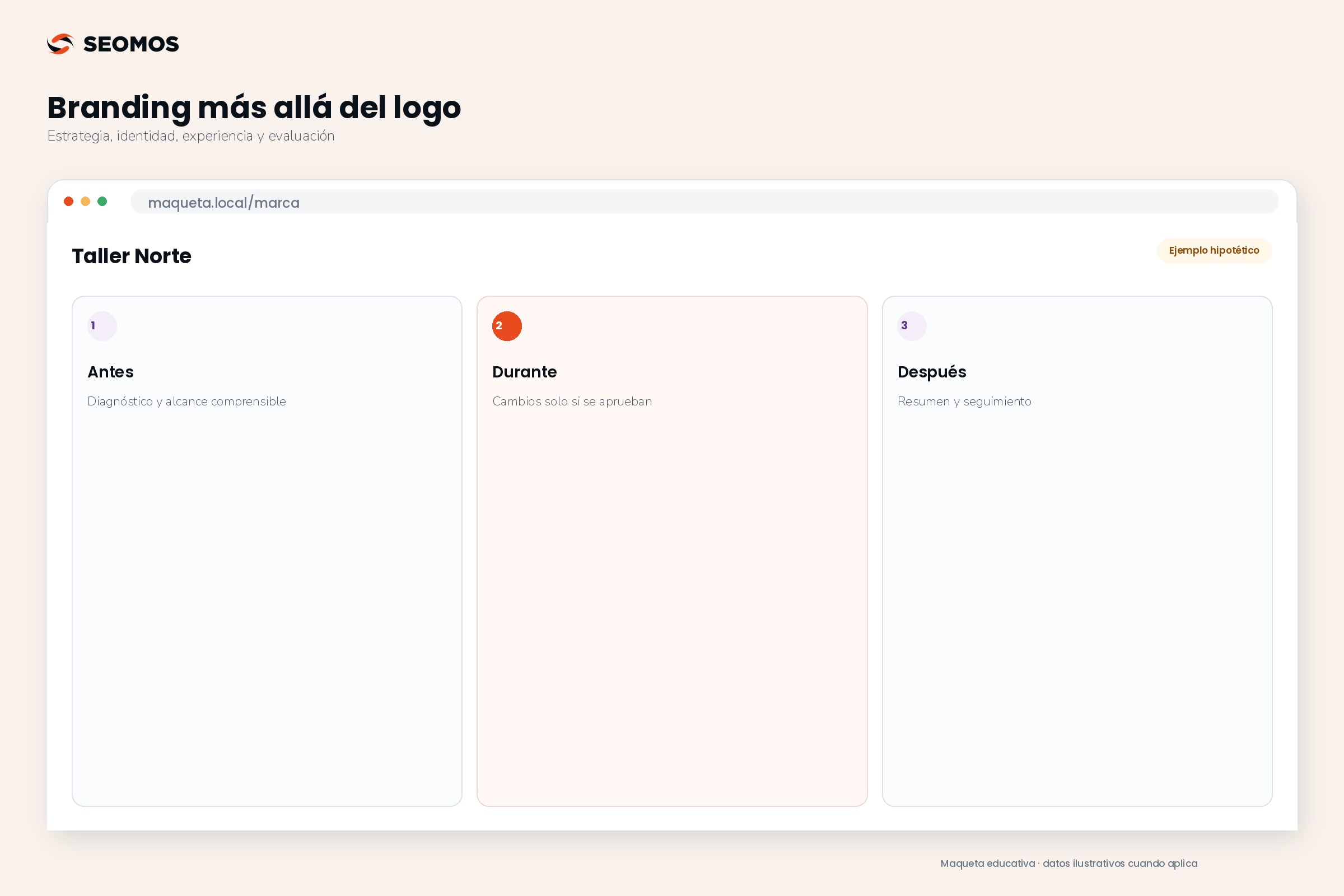Screen dimensions: 1344x896
Task: Click "Branding más allá del logo" headline
Action: point(254,108)
